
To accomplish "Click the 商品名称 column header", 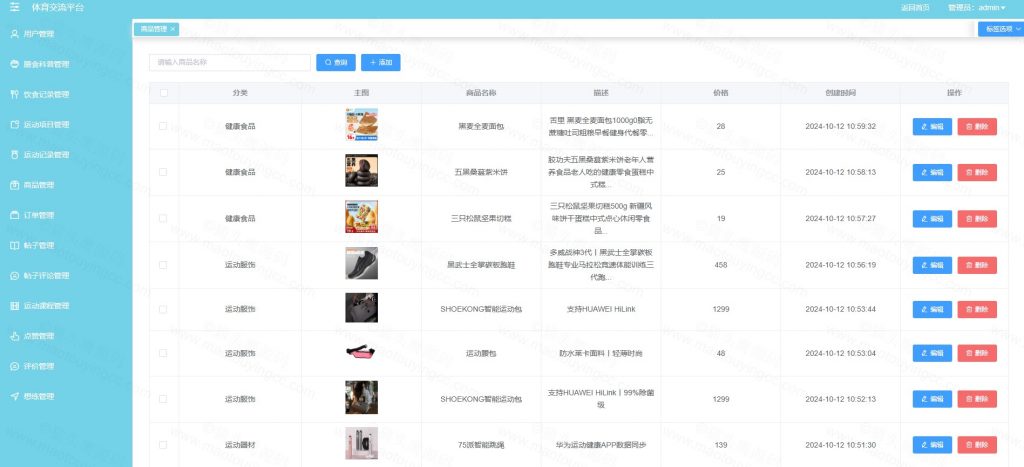I will pos(481,93).
